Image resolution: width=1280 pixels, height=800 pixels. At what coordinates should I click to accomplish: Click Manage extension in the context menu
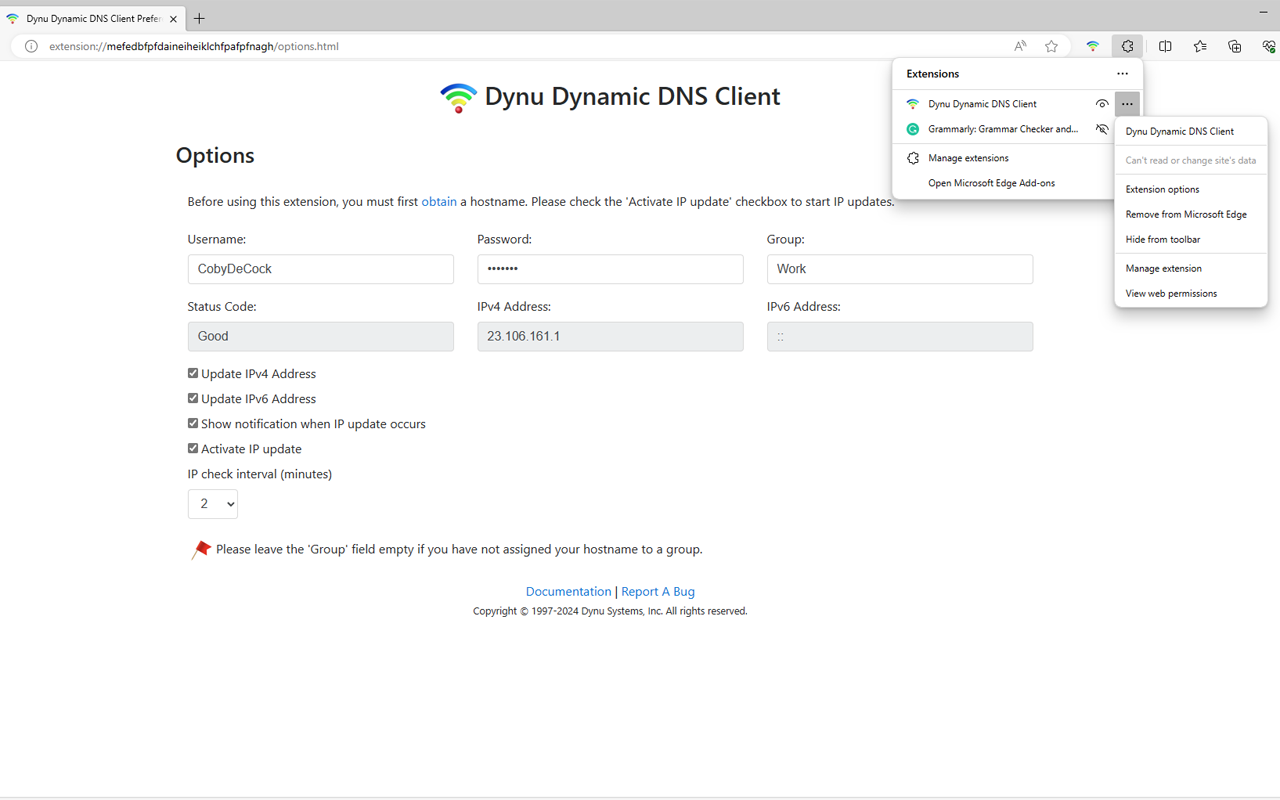click(1191, 268)
